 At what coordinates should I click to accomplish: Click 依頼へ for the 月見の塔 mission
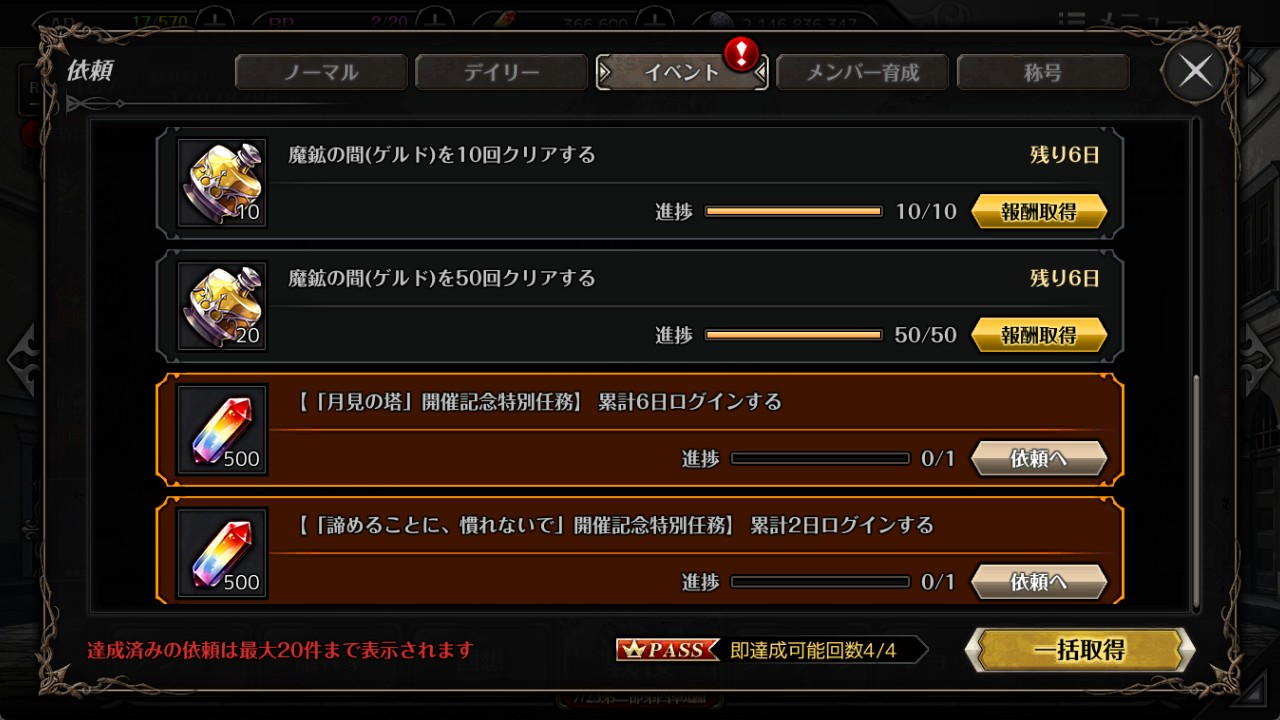point(1039,458)
